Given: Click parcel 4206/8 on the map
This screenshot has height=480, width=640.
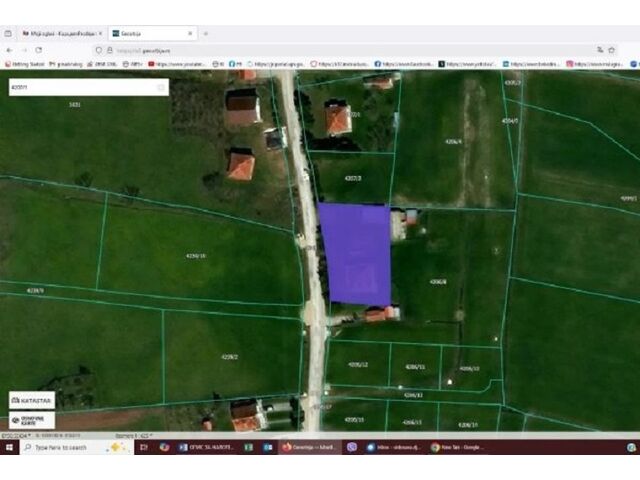Looking at the screenshot, I should click(x=438, y=282).
